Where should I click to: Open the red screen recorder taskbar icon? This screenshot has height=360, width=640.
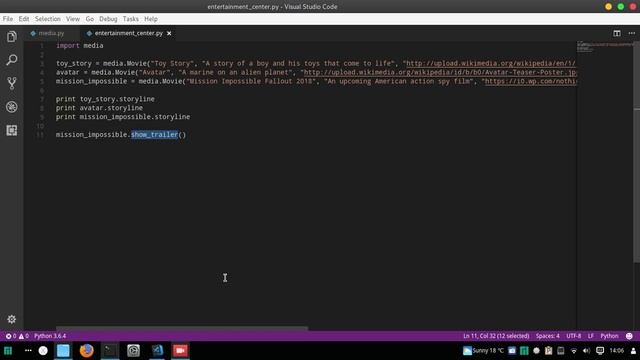180,351
